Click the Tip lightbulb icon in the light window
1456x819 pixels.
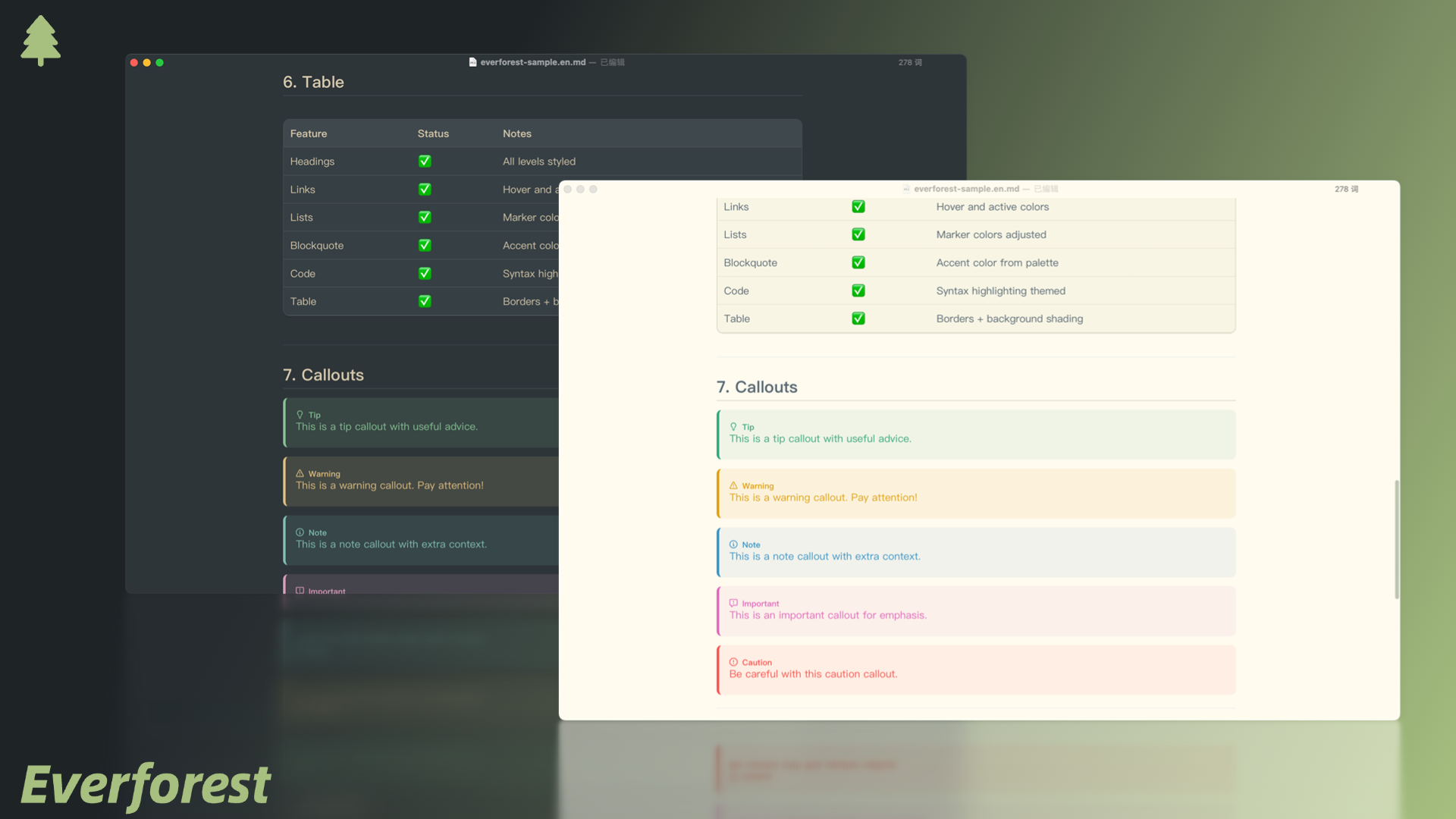[733, 426]
